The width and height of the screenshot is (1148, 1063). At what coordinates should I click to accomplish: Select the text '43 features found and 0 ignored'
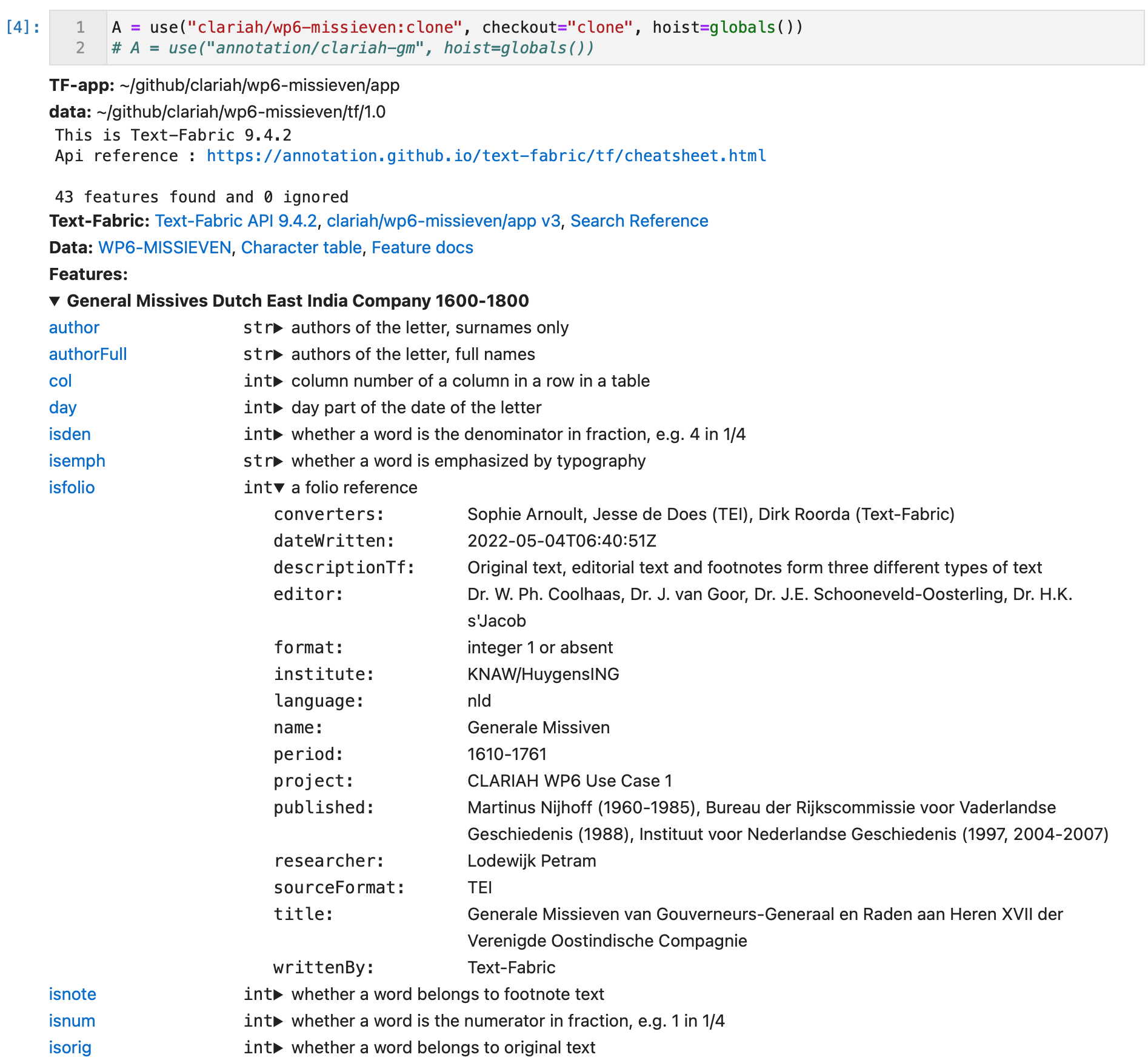coord(202,197)
